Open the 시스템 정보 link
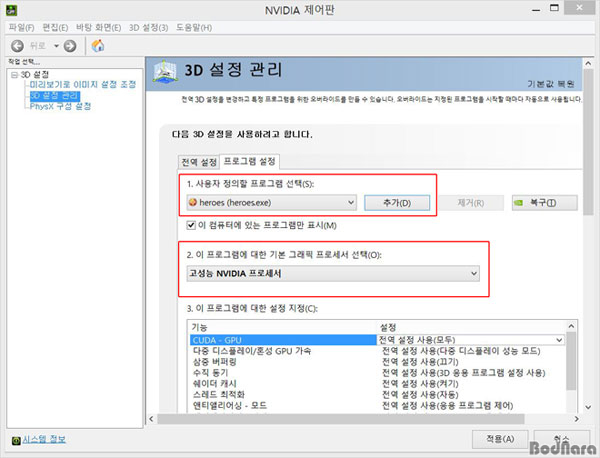Viewport: 600px width, 458px height. click(x=44, y=440)
